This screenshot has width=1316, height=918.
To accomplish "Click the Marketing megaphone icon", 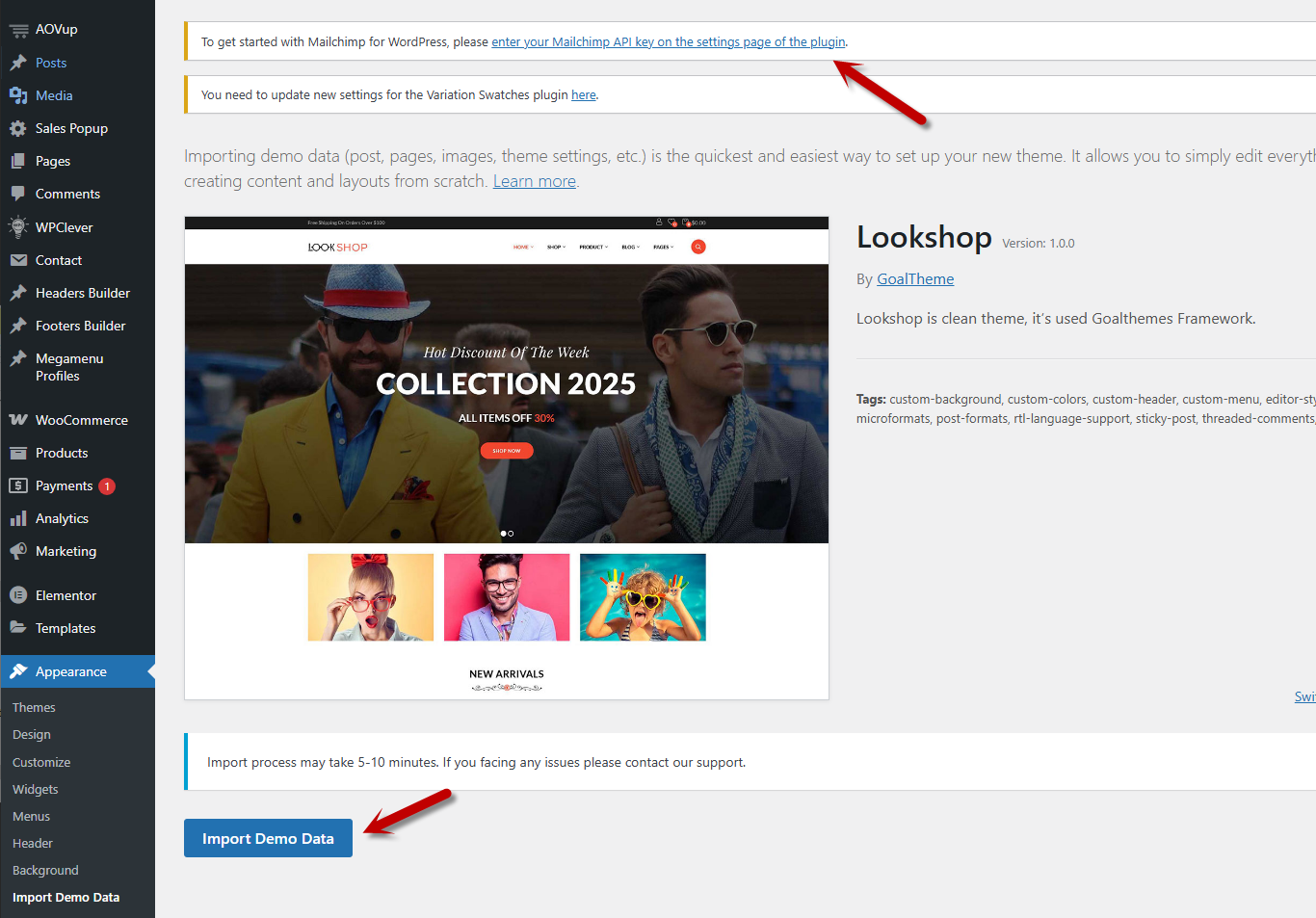I will tap(18, 551).
